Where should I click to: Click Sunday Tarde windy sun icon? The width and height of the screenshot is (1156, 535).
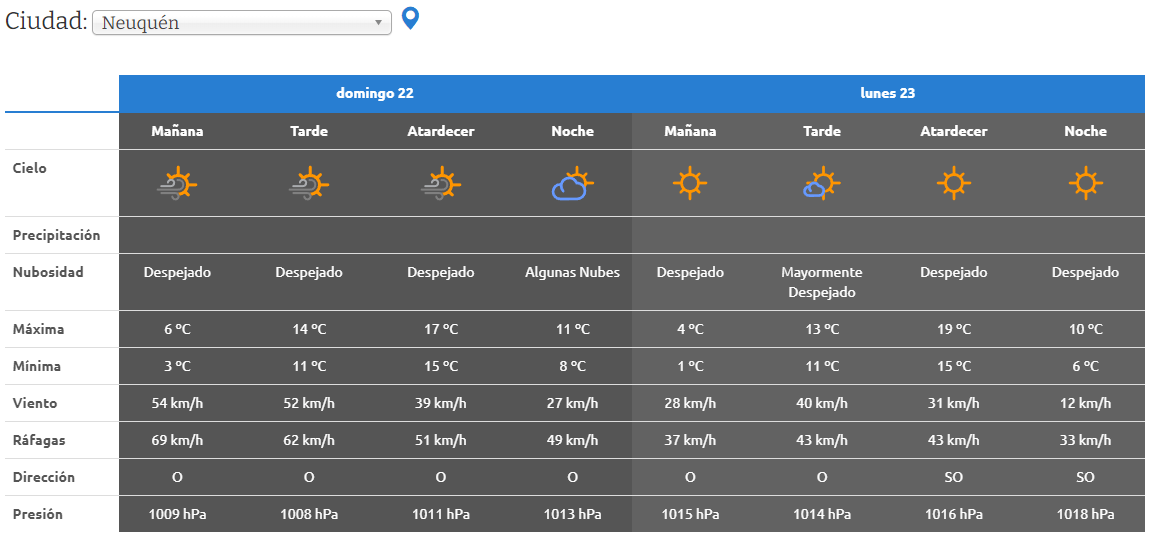coord(309,185)
